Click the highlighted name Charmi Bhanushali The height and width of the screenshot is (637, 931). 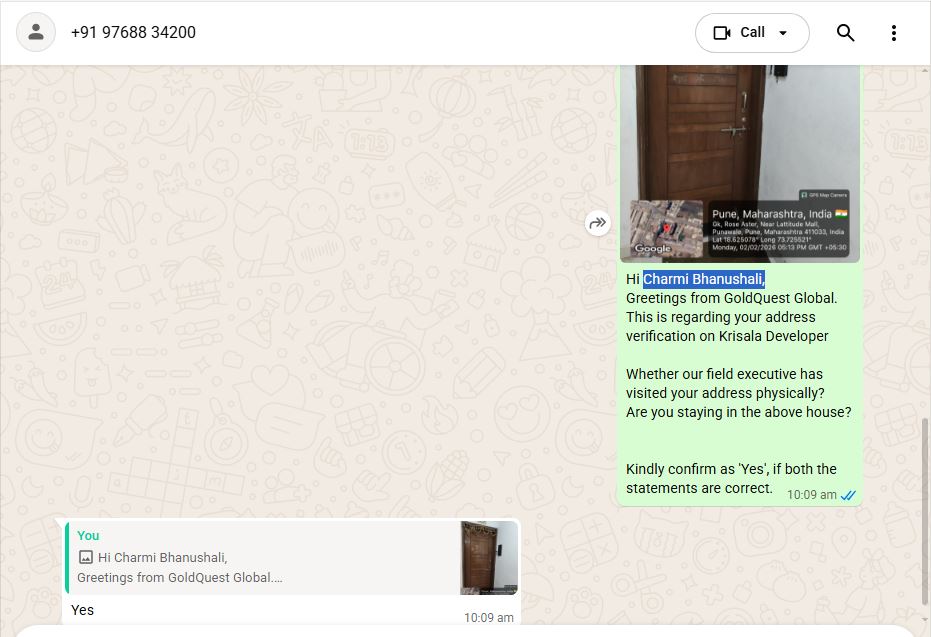[704, 279]
